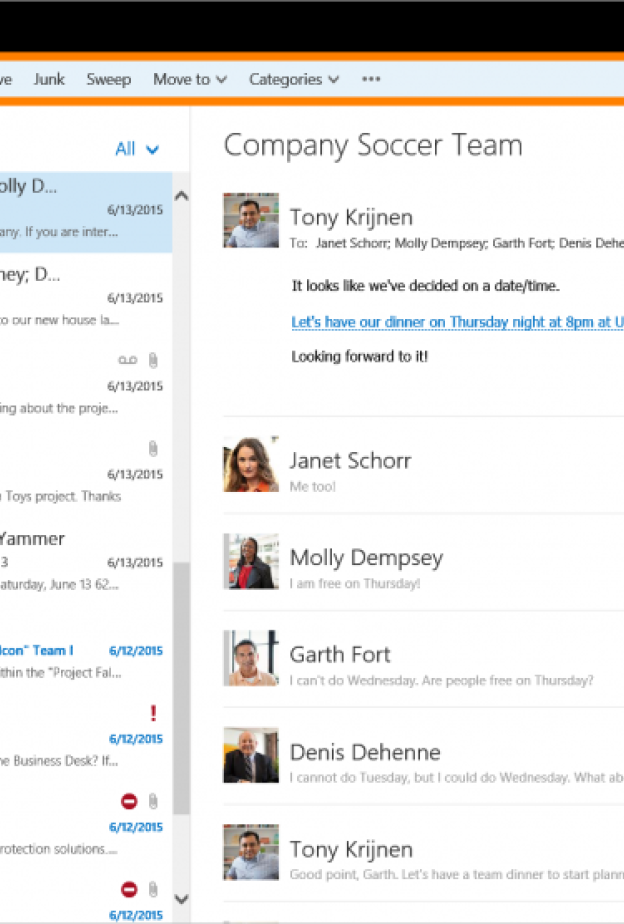624x924 pixels.
Task: Click Garth Fort's profile photo
Action: pyautogui.click(x=251, y=658)
